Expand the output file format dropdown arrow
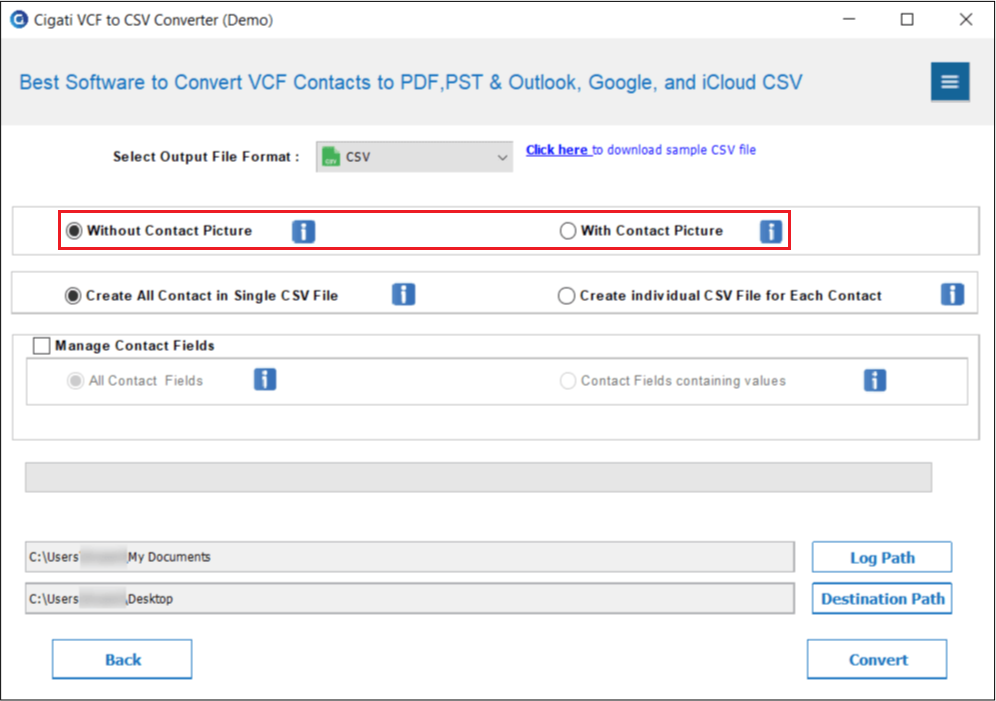Viewport: 996px width, 701px height. point(502,157)
